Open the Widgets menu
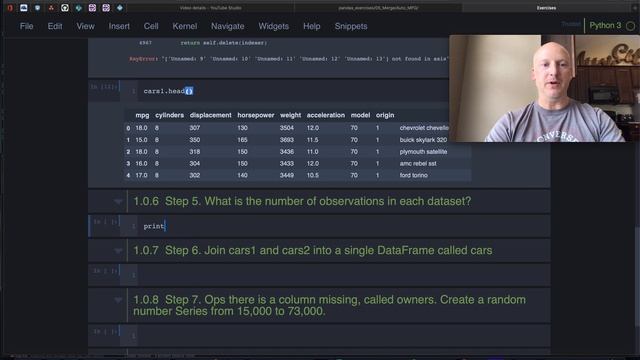 tap(273, 26)
